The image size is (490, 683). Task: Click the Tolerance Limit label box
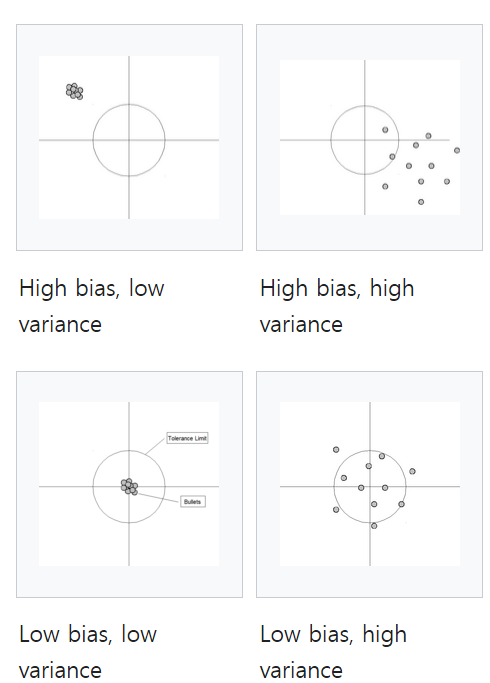pos(187,438)
